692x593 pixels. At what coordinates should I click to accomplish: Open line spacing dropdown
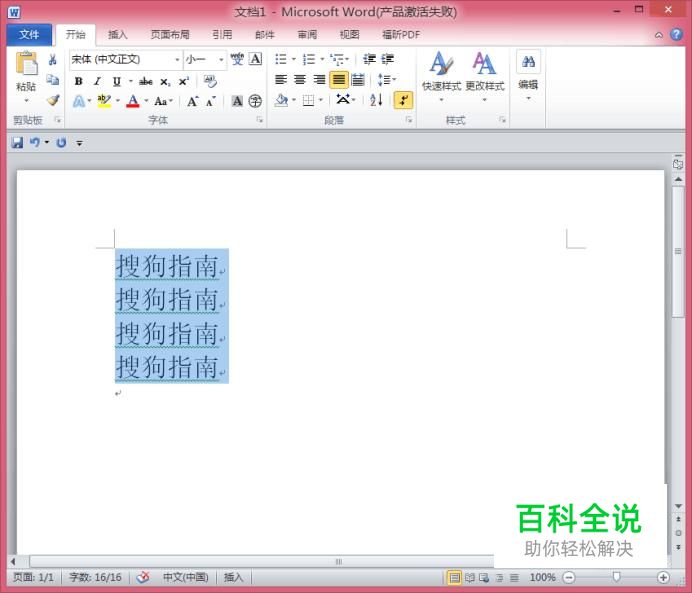[387, 80]
